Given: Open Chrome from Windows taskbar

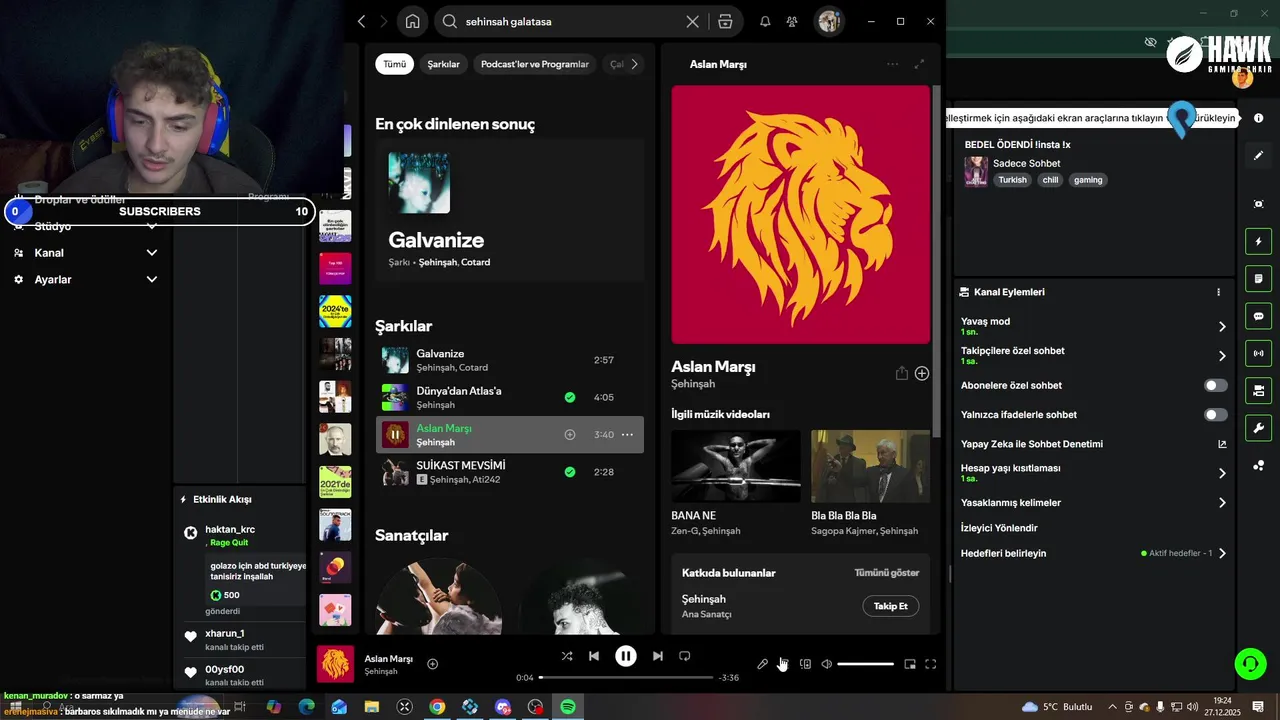Looking at the screenshot, I should pyautogui.click(x=437, y=707).
